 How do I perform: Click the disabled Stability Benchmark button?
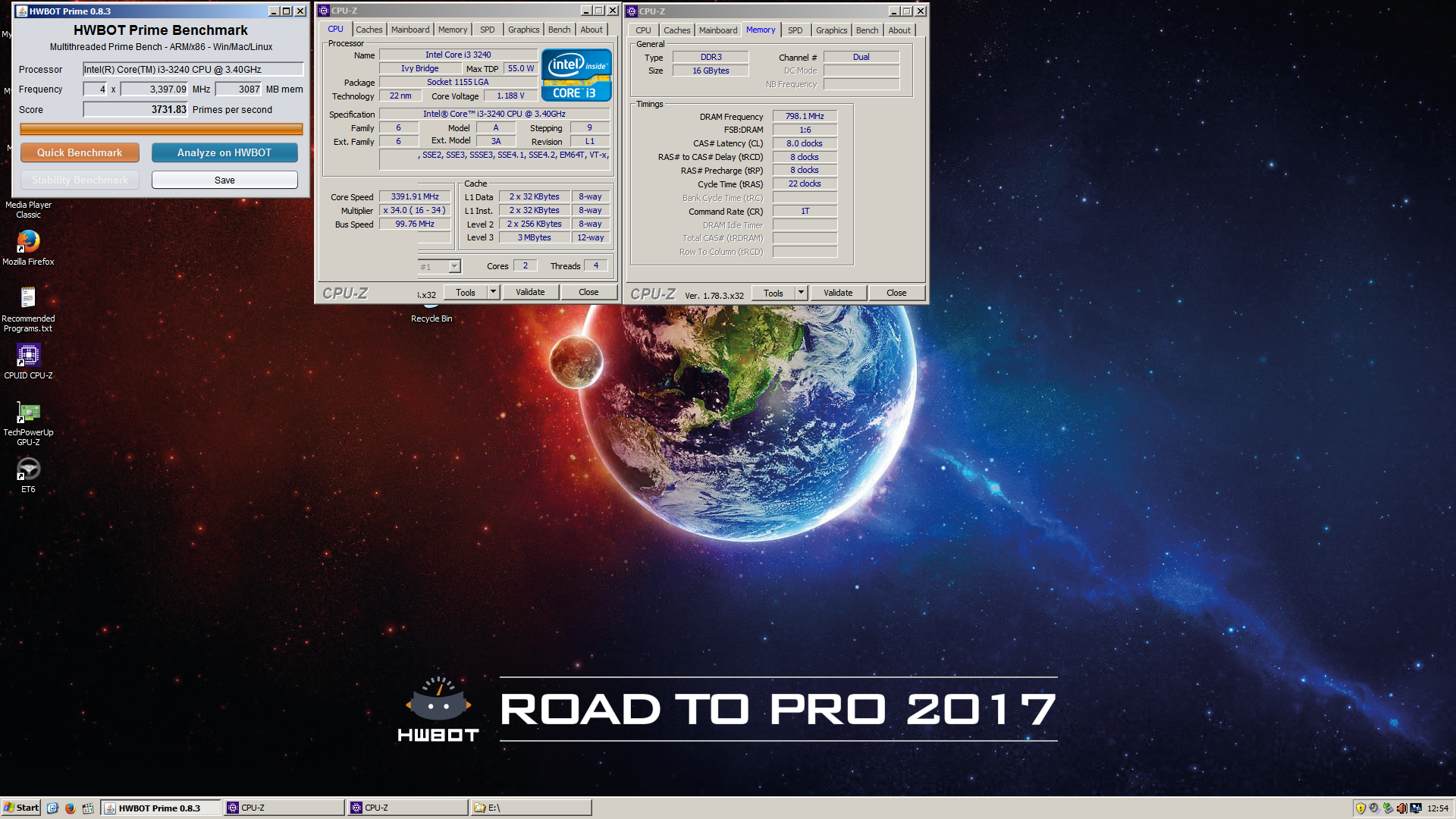pos(80,180)
